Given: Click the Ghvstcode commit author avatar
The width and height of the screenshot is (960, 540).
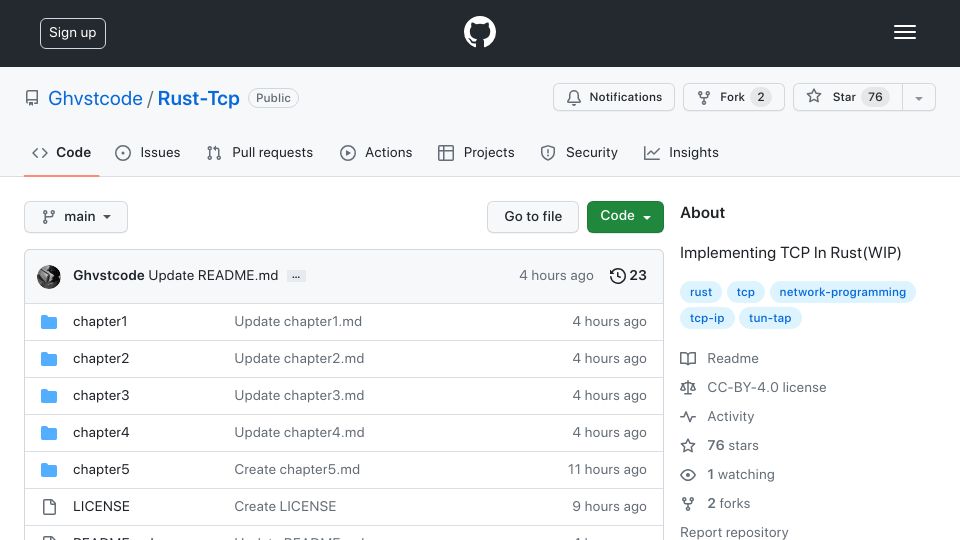Looking at the screenshot, I should (x=49, y=277).
